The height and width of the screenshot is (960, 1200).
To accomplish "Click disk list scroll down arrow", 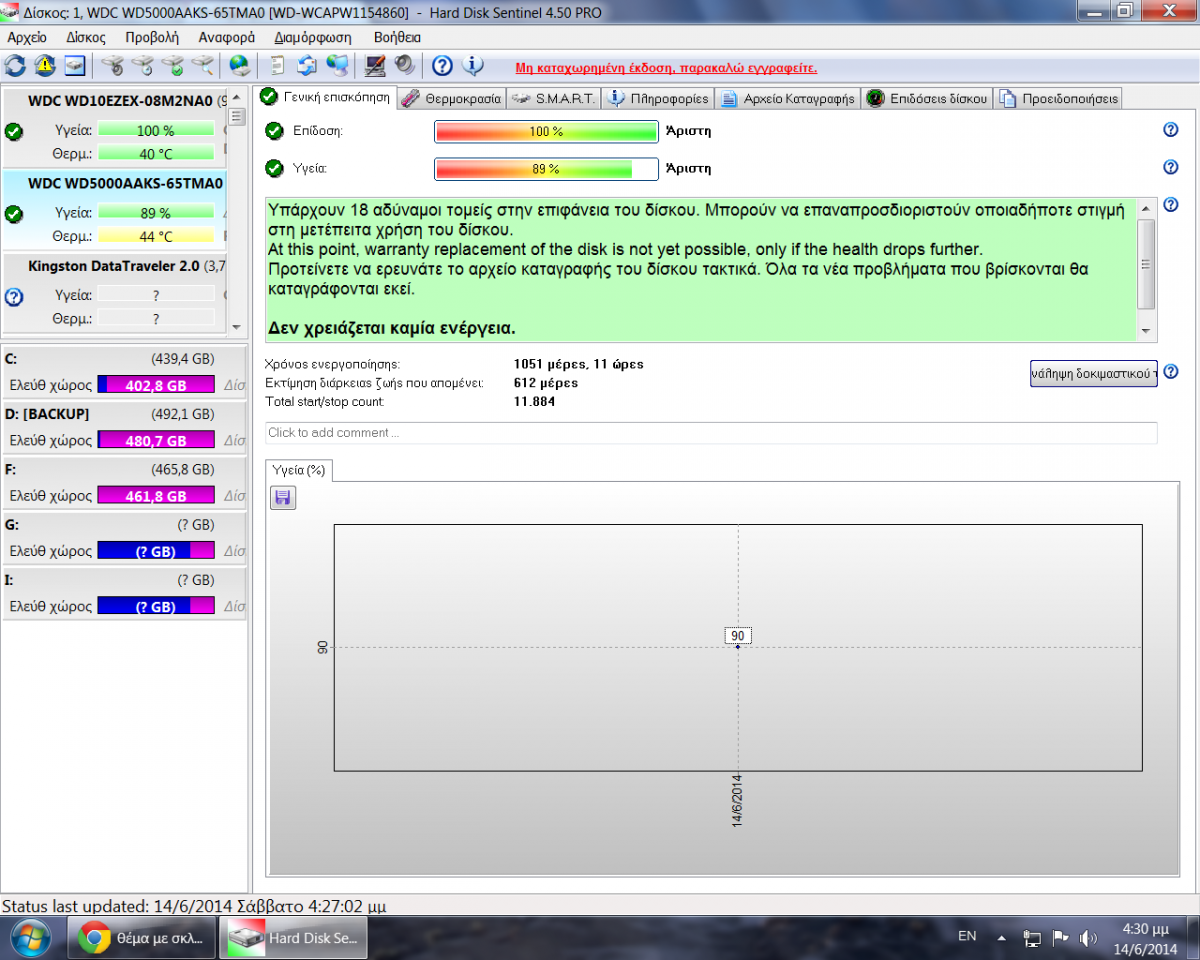I will click(x=236, y=327).
